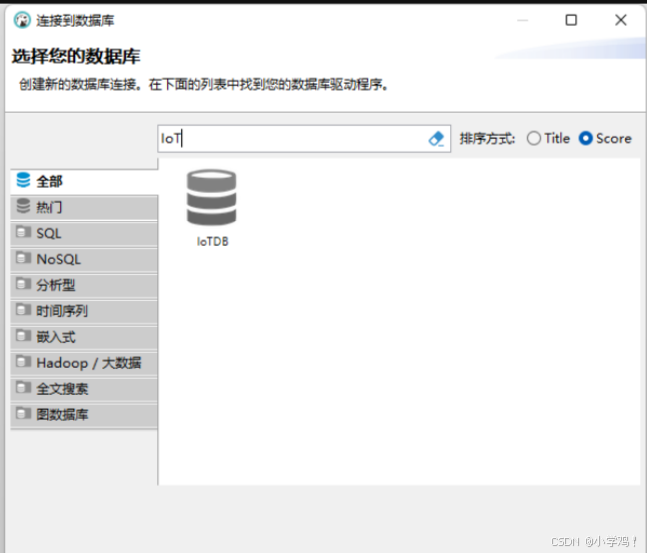Switch to 热门 category tab

click(x=84, y=207)
